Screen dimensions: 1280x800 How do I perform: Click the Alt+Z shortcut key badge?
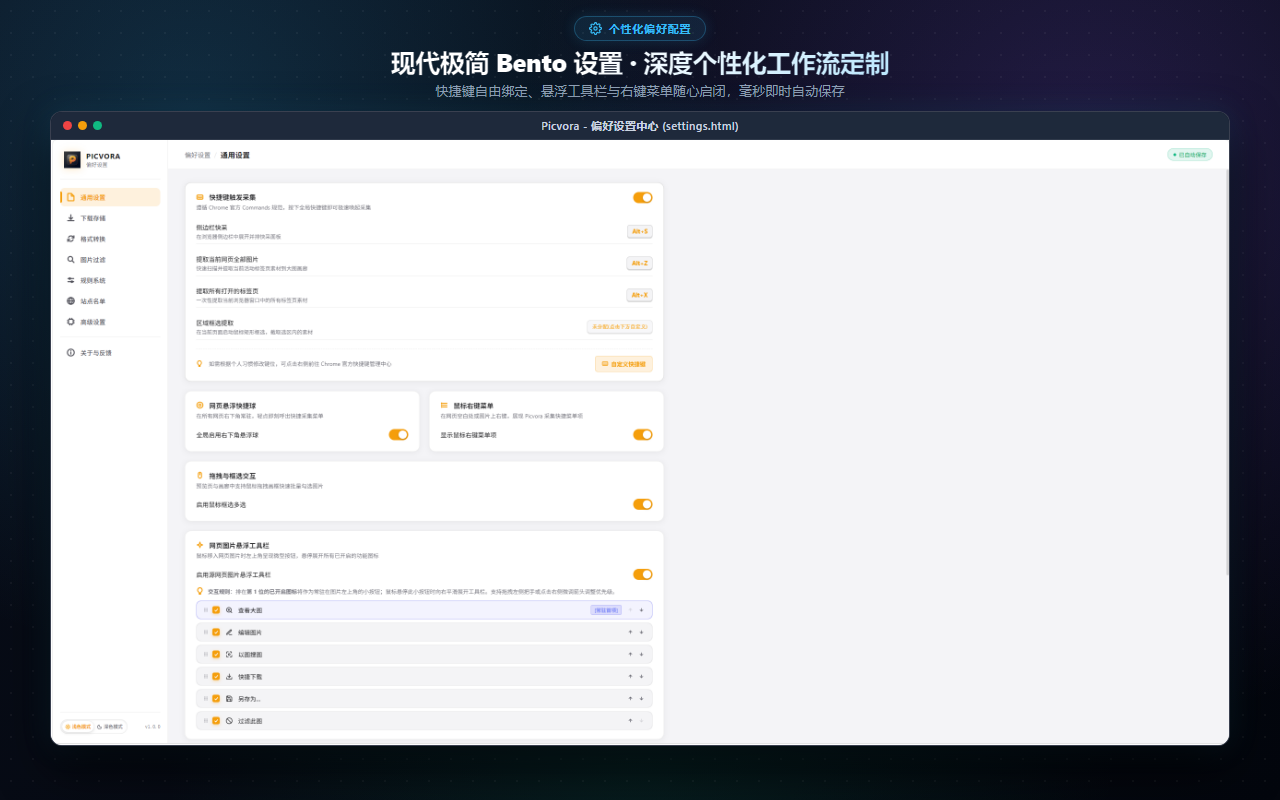pyautogui.click(x=640, y=263)
